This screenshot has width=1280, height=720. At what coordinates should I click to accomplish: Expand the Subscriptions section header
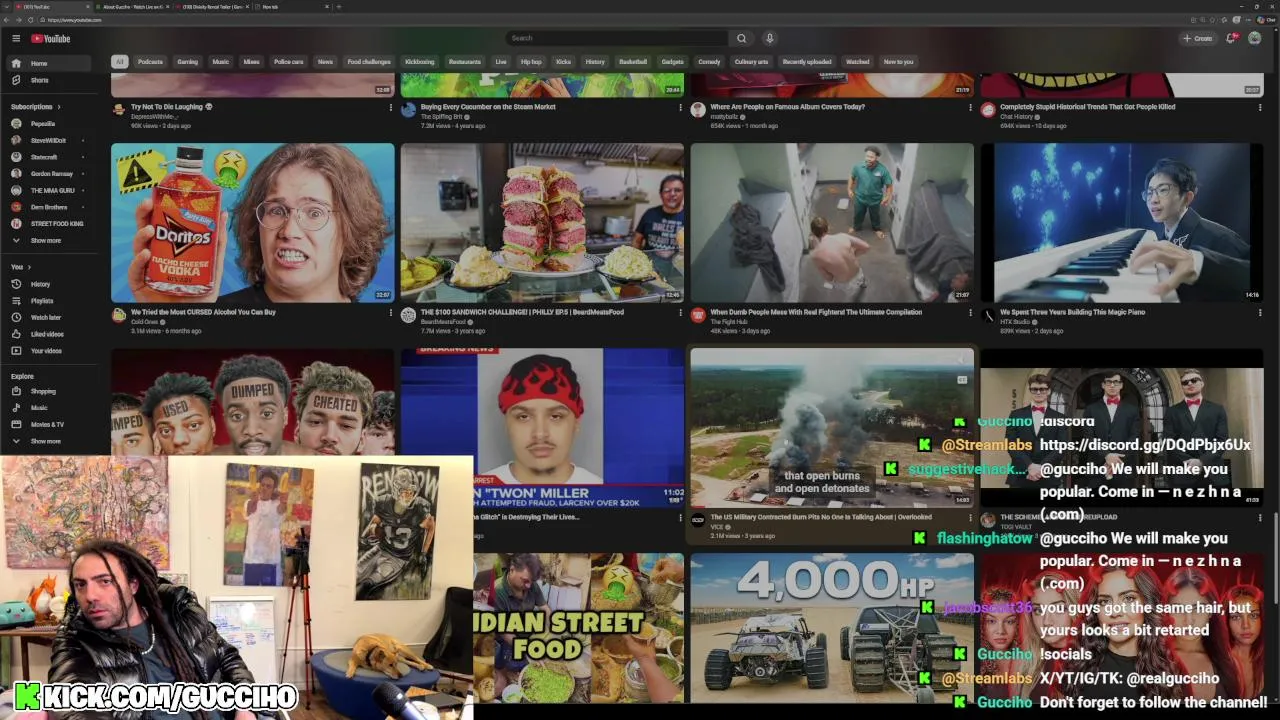click(36, 107)
